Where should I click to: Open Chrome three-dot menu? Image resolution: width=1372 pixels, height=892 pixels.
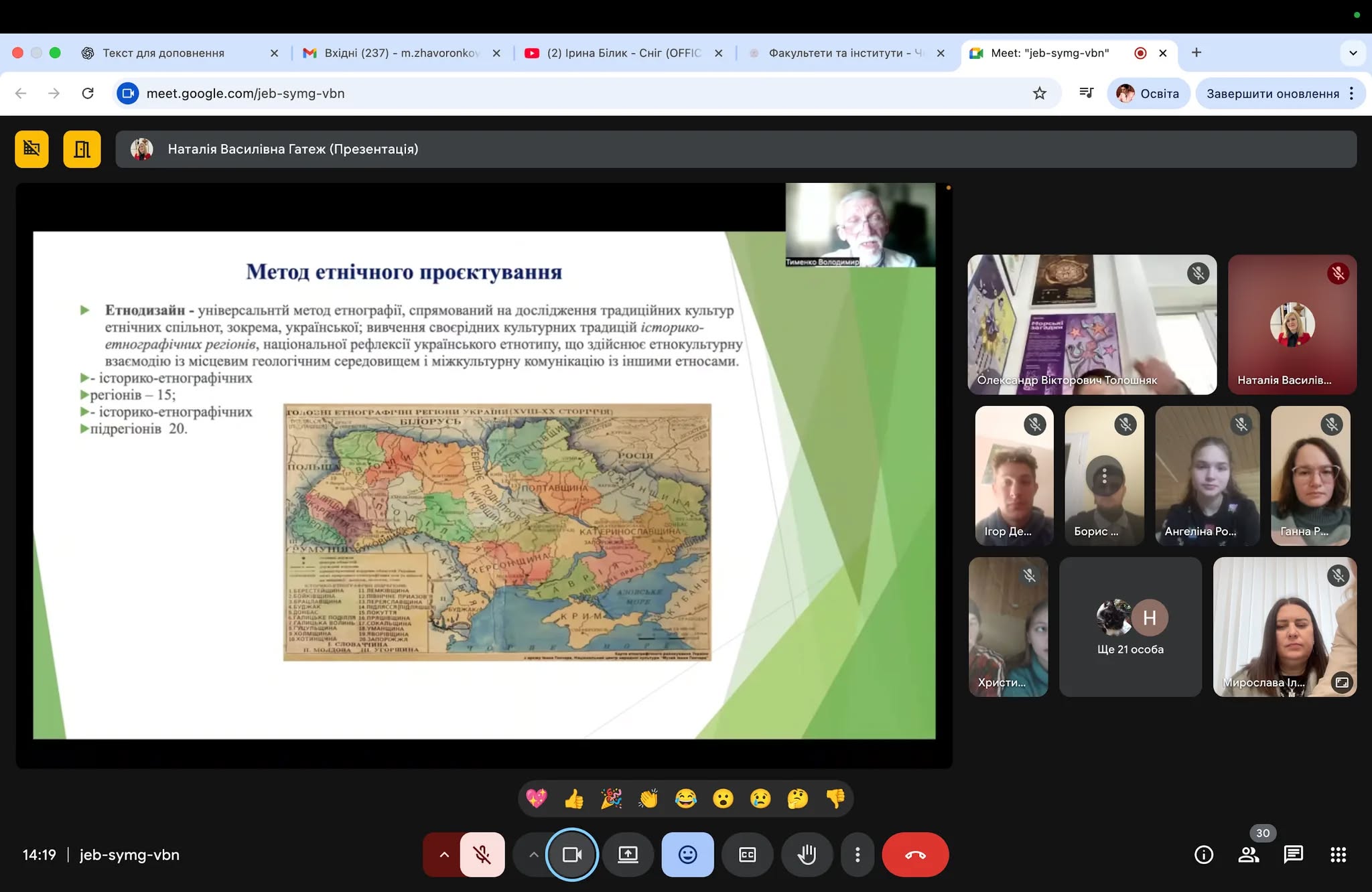tap(1351, 93)
